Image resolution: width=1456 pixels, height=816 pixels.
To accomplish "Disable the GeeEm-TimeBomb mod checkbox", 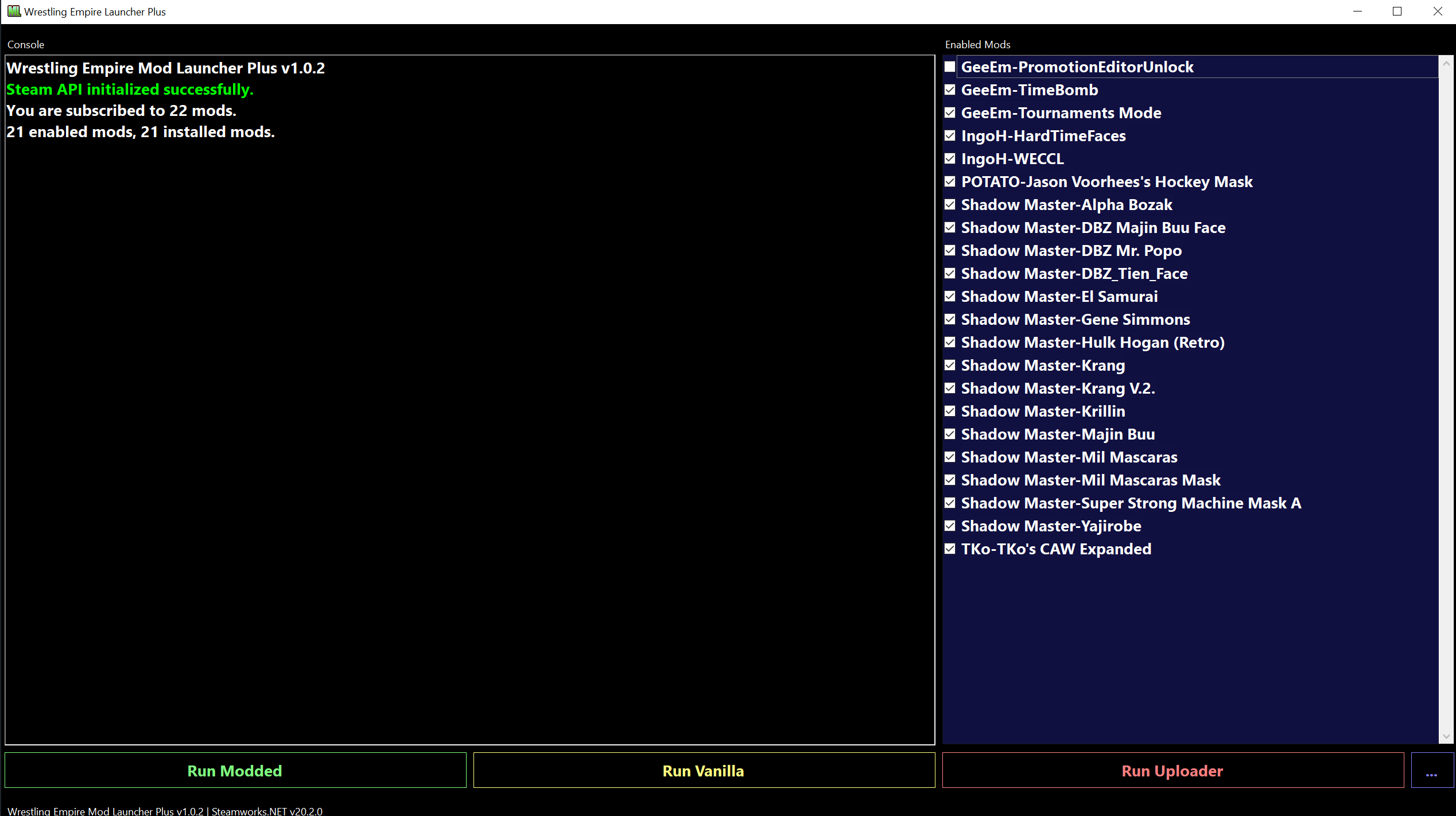I will point(950,90).
